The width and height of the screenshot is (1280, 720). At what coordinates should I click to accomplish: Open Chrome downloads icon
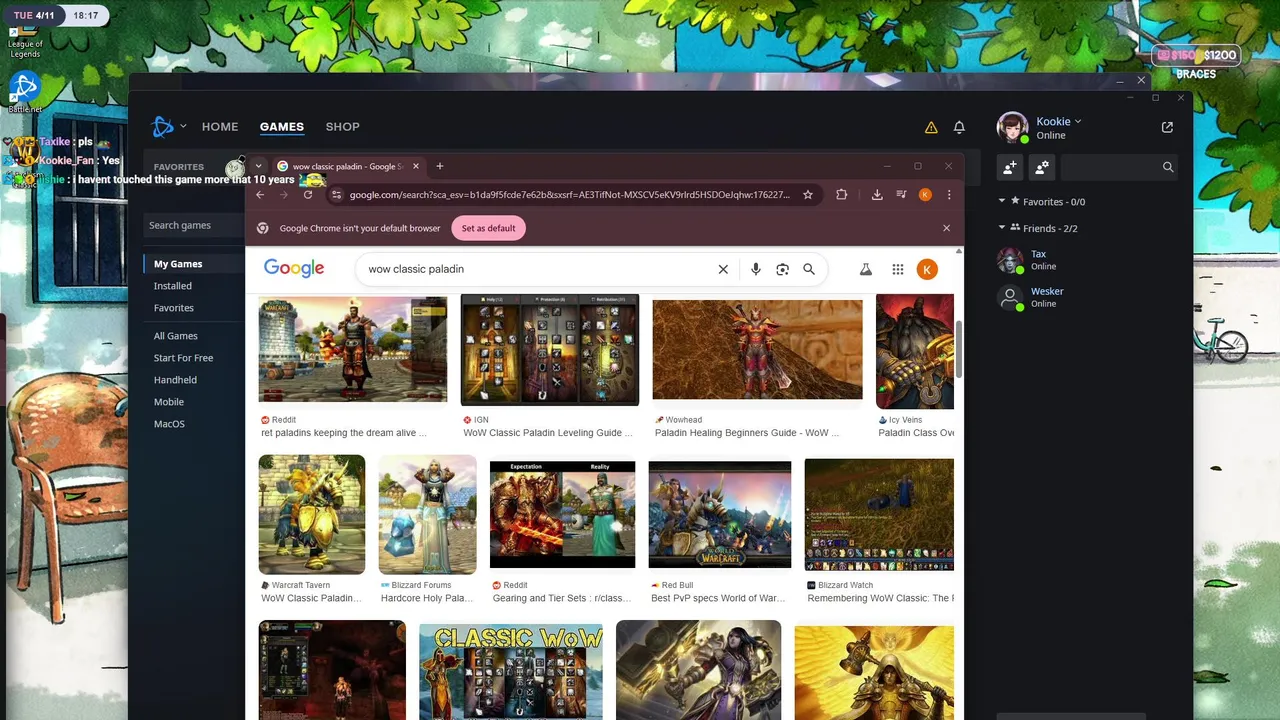[x=877, y=195]
